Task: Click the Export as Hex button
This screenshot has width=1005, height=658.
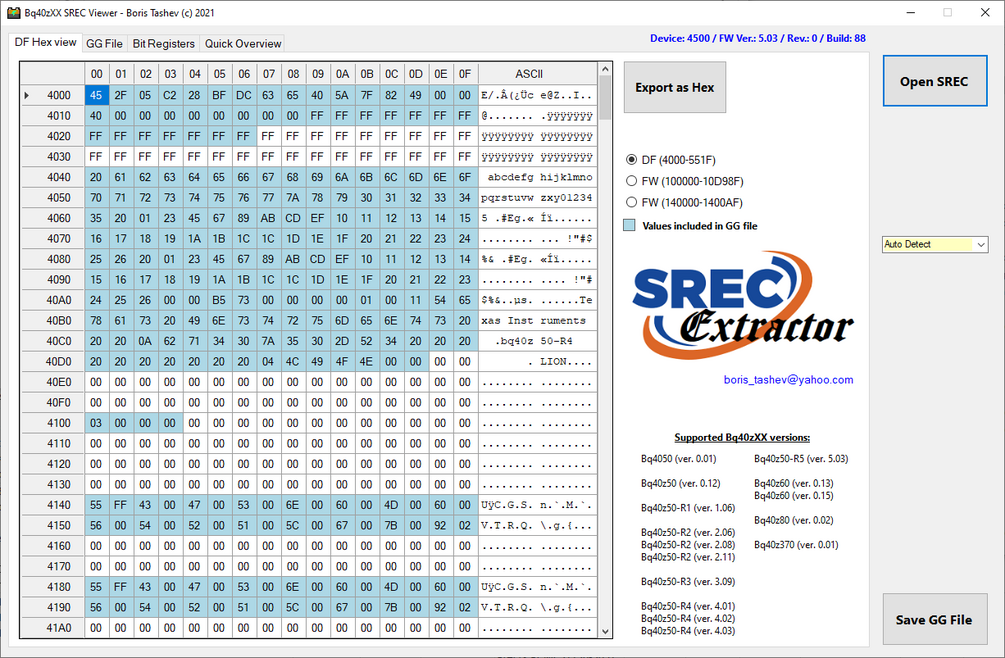Action: click(674, 87)
